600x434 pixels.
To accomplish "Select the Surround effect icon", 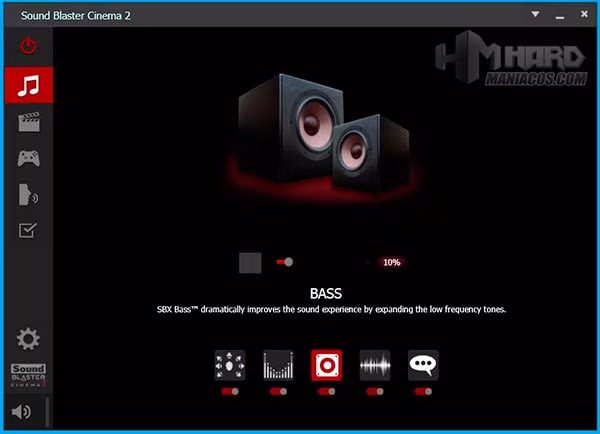I will point(230,365).
